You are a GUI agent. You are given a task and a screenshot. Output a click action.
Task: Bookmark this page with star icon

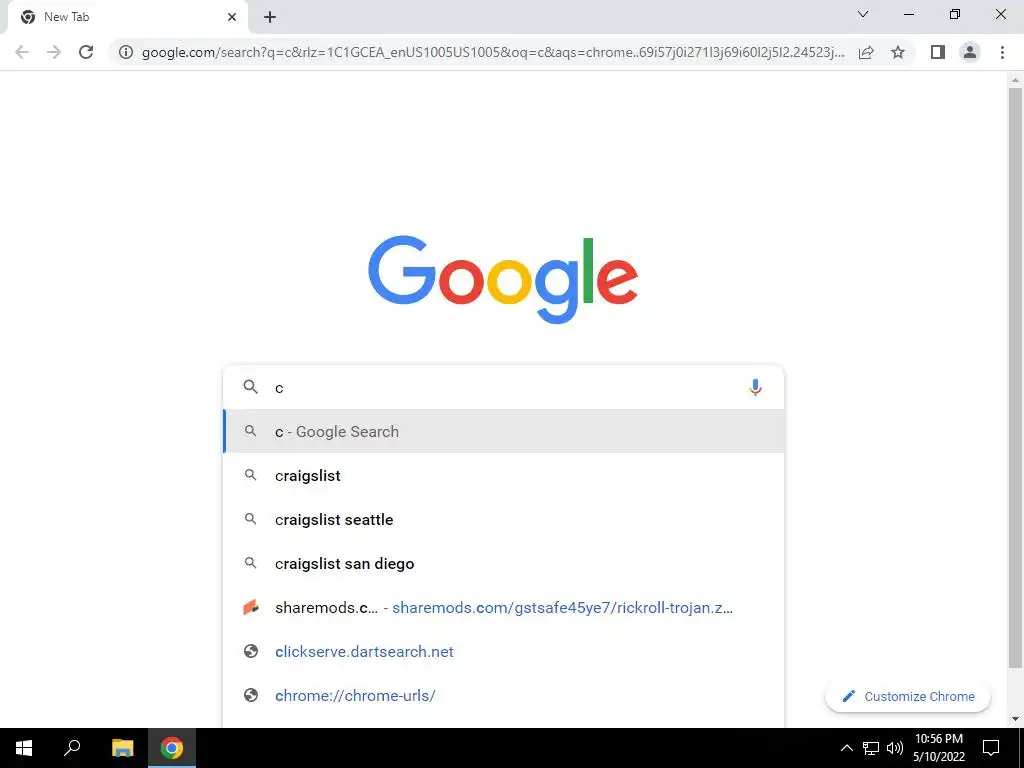[898, 52]
